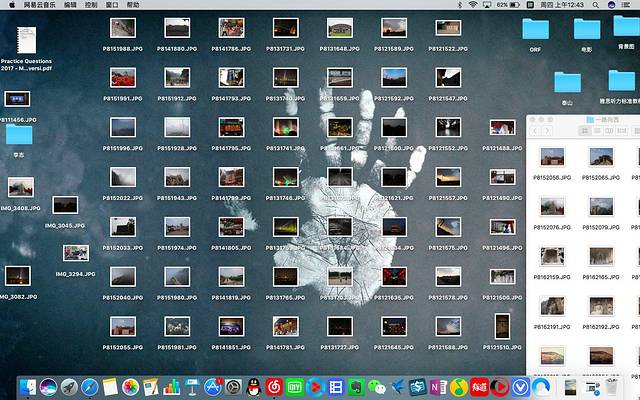Open Finder from the dock
Image resolution: width=640 pixels, height=400 pixels.
coord(29,386)
